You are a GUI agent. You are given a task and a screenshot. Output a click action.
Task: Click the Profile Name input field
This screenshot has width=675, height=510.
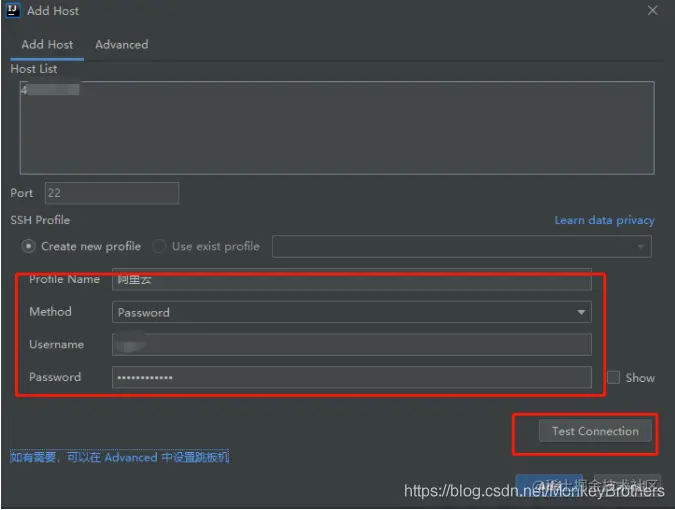tap(352, 279)
